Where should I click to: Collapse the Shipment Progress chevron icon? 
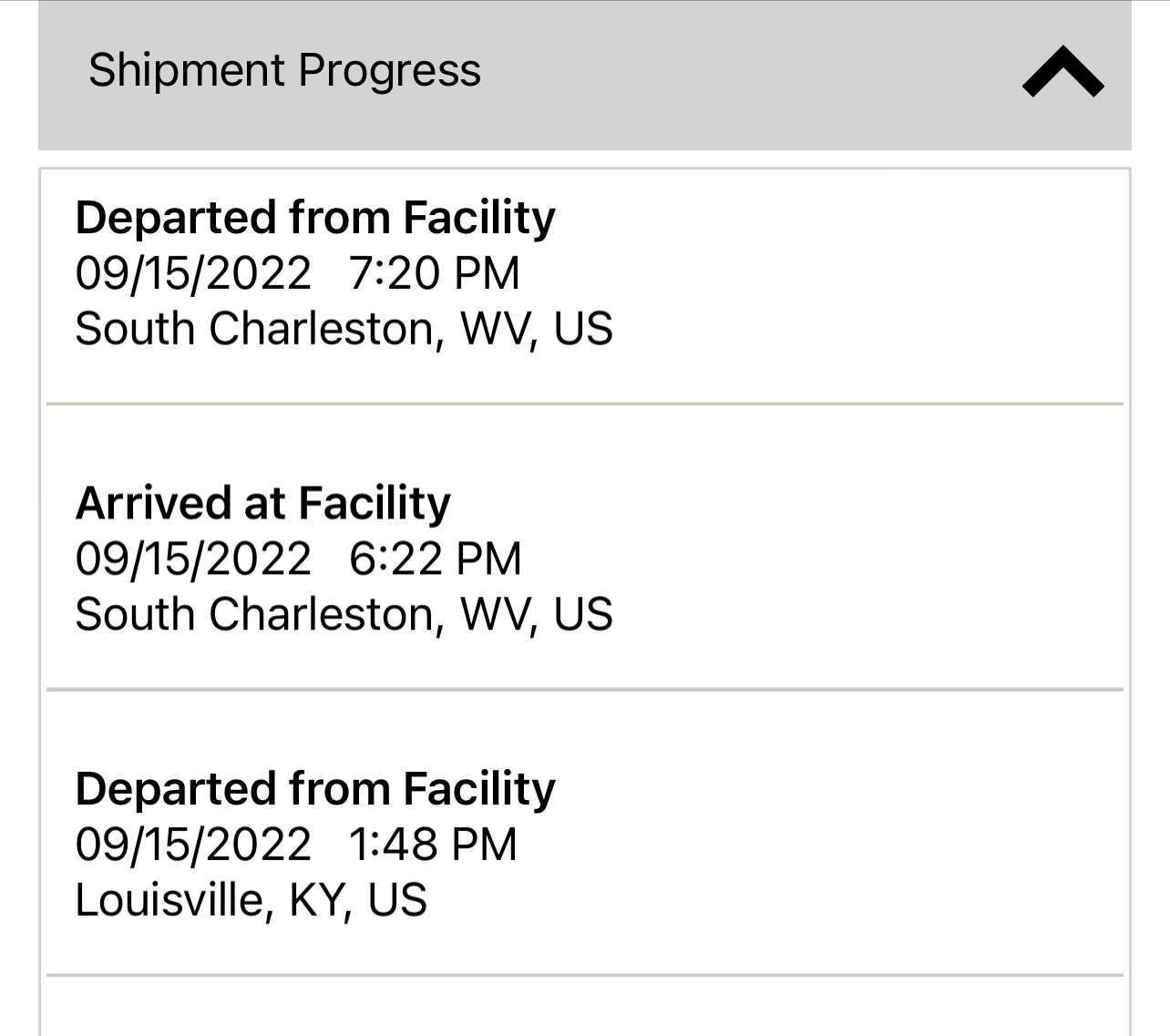point(1063,72)
